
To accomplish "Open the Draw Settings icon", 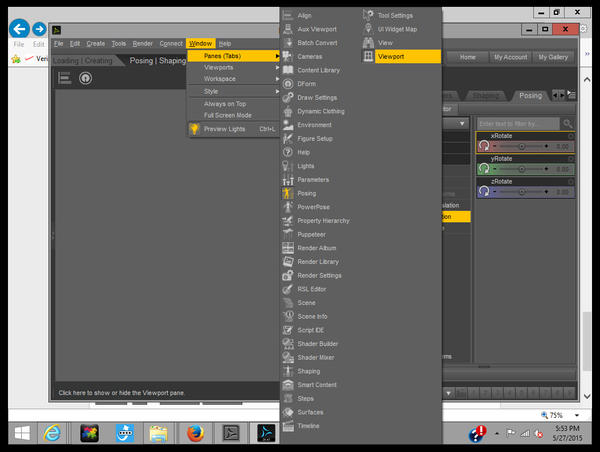I will pyautogui.click(x=288, y=98).
